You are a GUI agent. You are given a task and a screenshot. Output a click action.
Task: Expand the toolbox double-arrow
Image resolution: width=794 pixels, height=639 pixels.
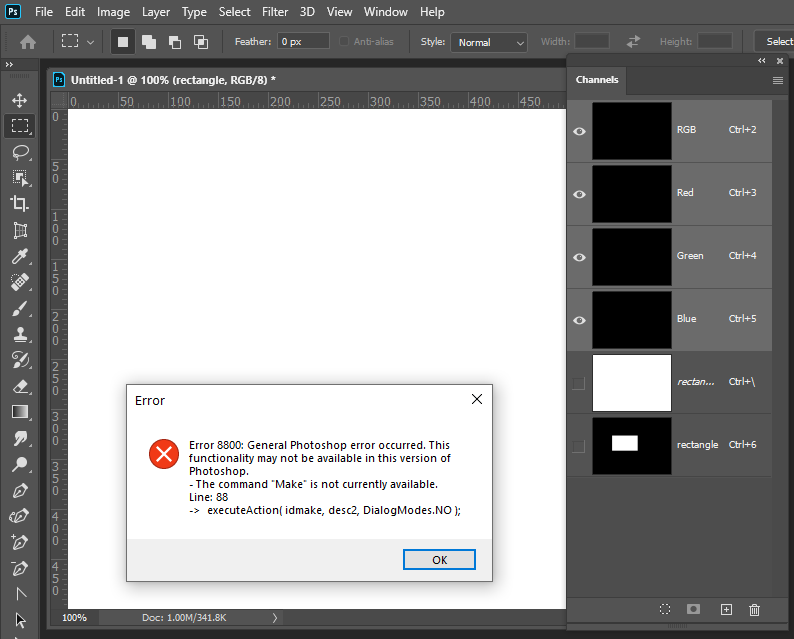point(9,64)
